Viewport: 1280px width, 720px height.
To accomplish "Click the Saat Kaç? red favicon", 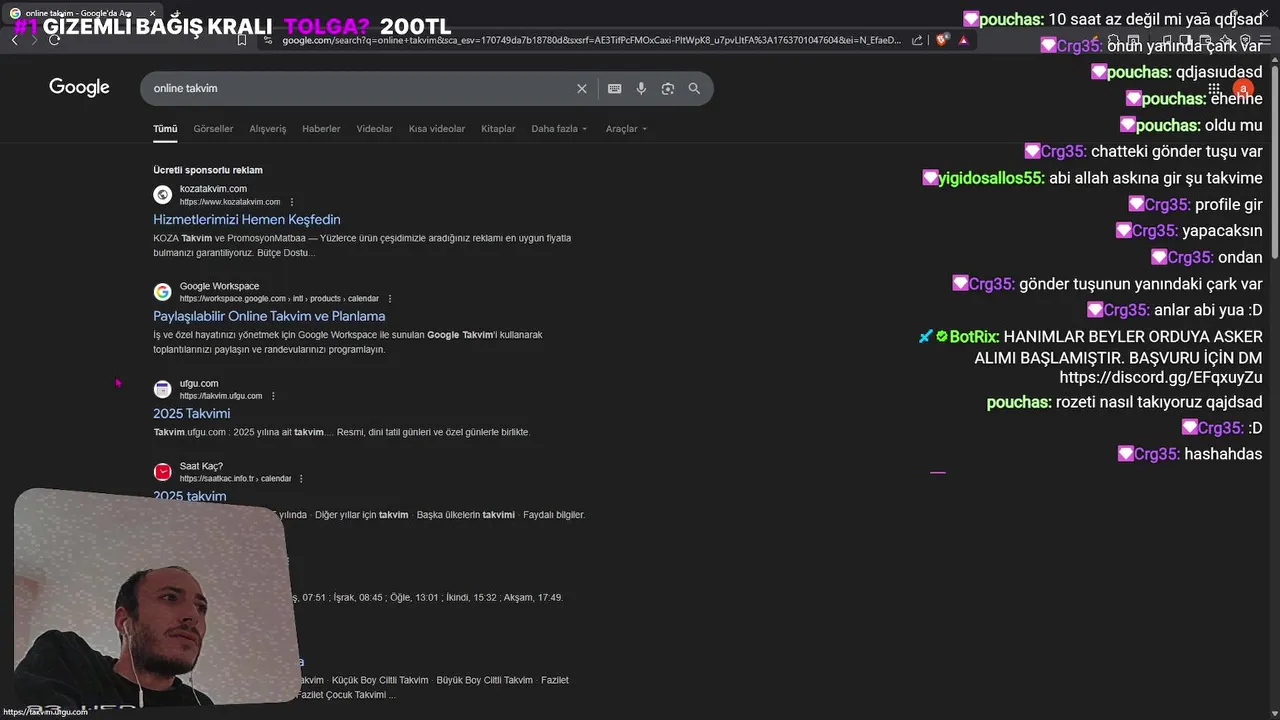I will (x=162, y=472).
